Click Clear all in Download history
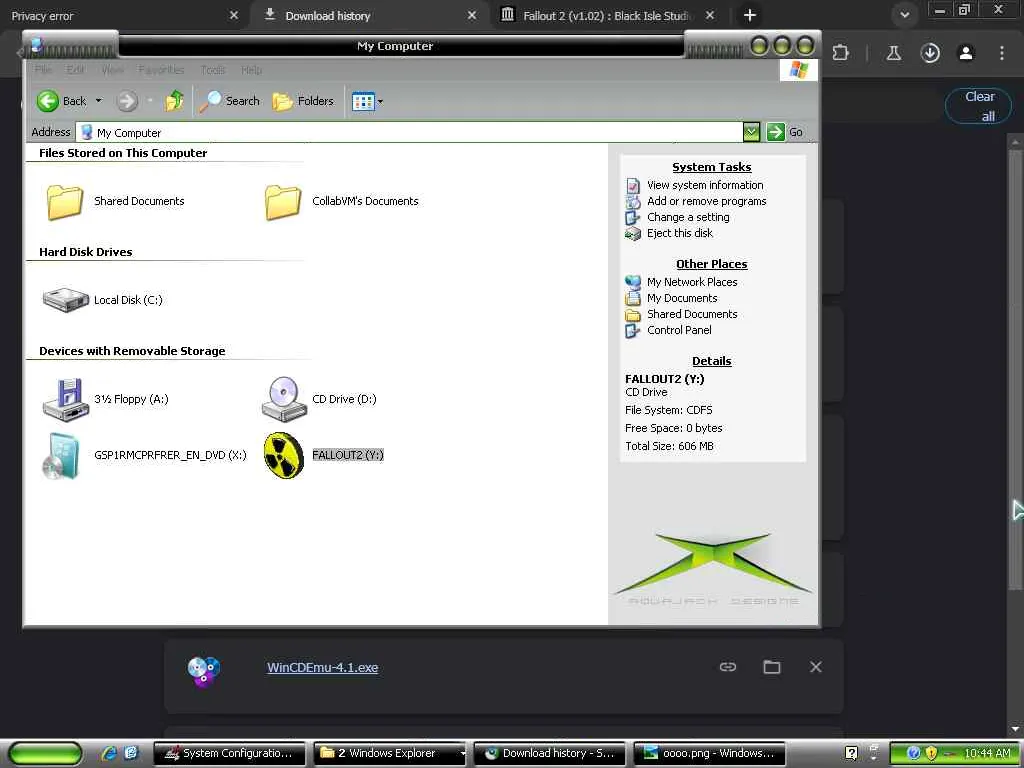This screenshot has width=1024, height=768. tap(978, 106)
